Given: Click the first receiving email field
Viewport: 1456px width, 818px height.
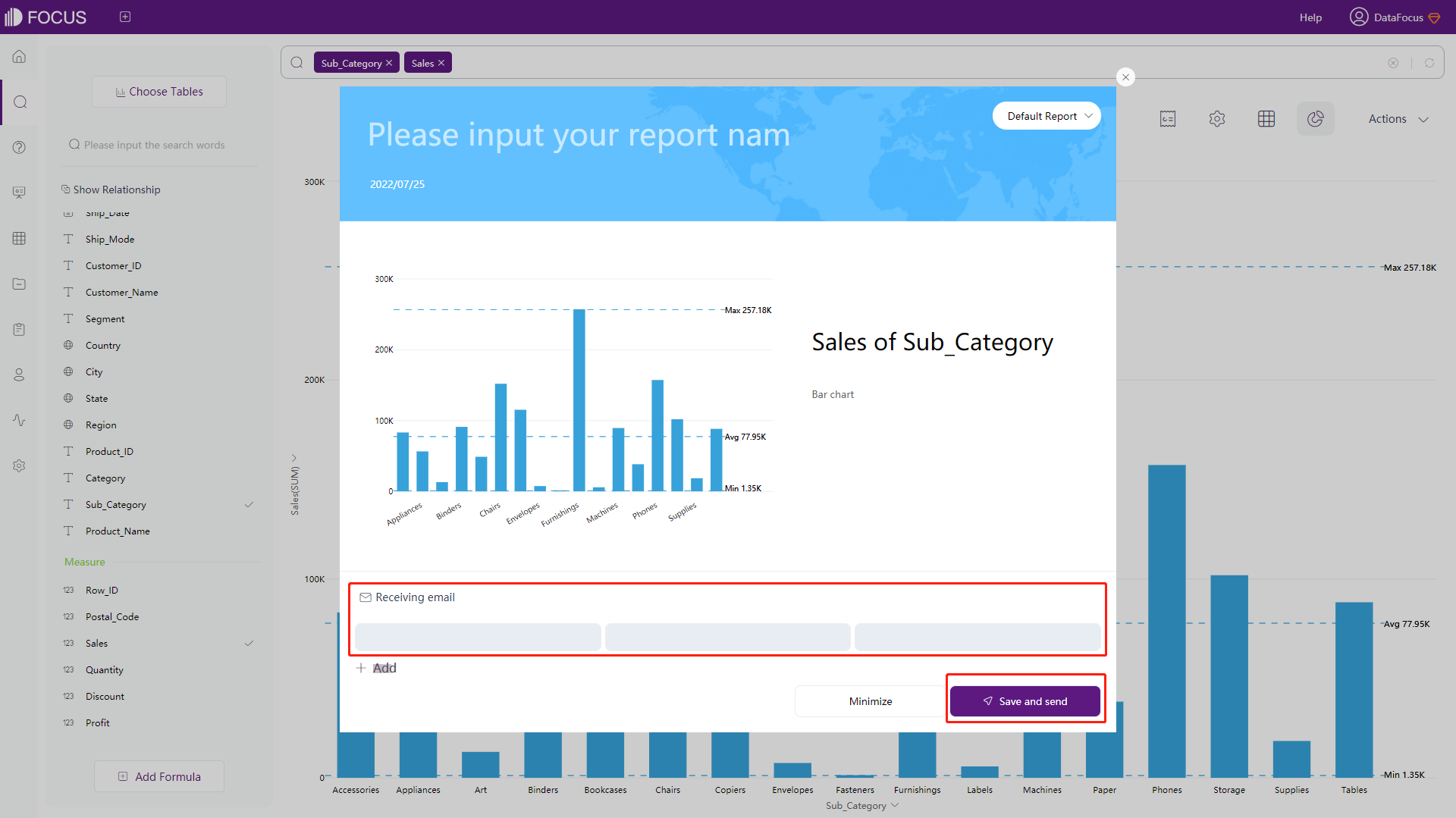Looking at the screenshot, I should 478,638.
